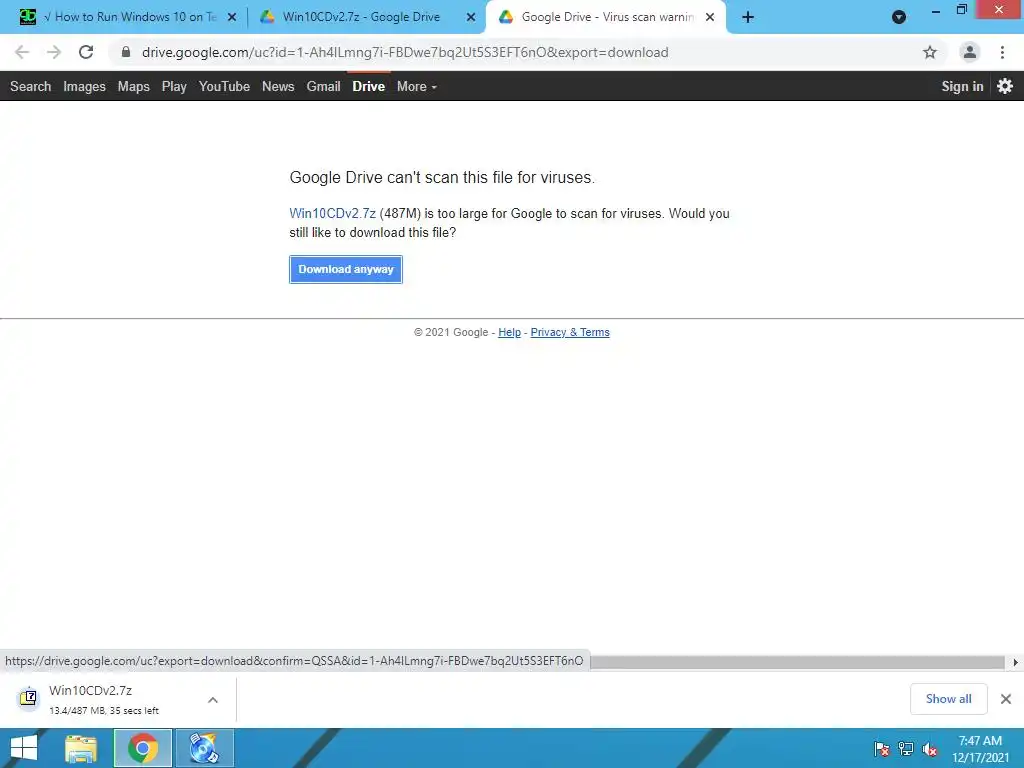Open Maps in the Google bar
Image resolution: width=1024 pixels, height=768 pixels.
(x=134, y=86)
